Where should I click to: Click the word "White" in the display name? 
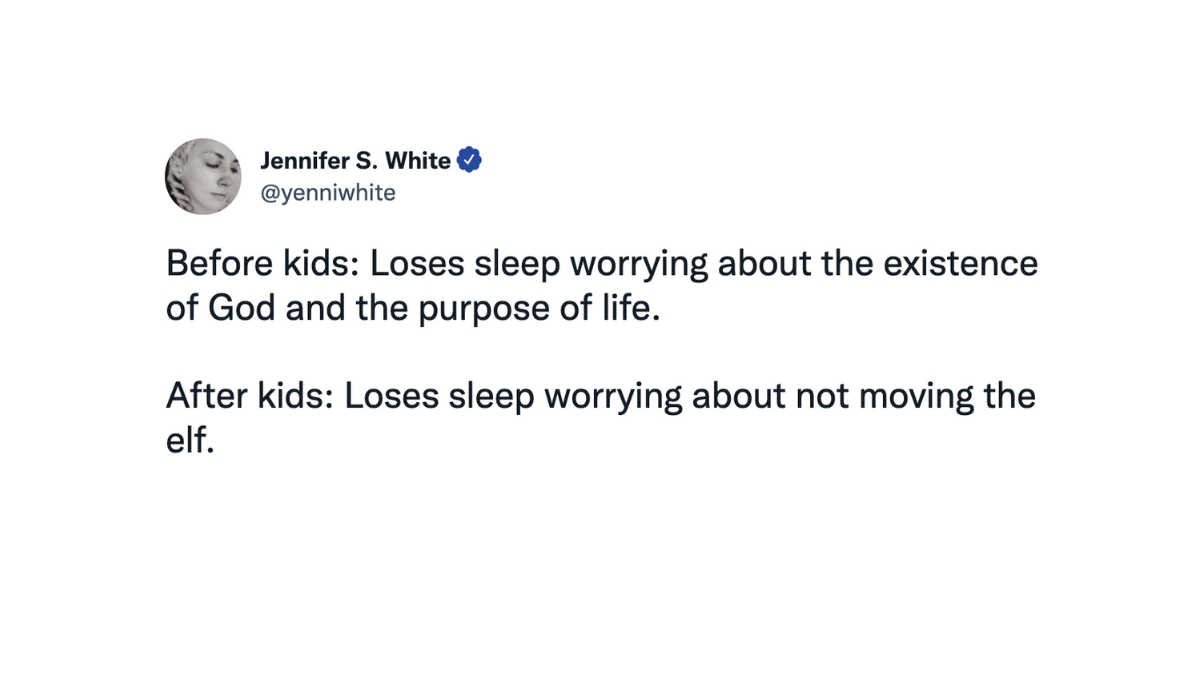[417, 161]
